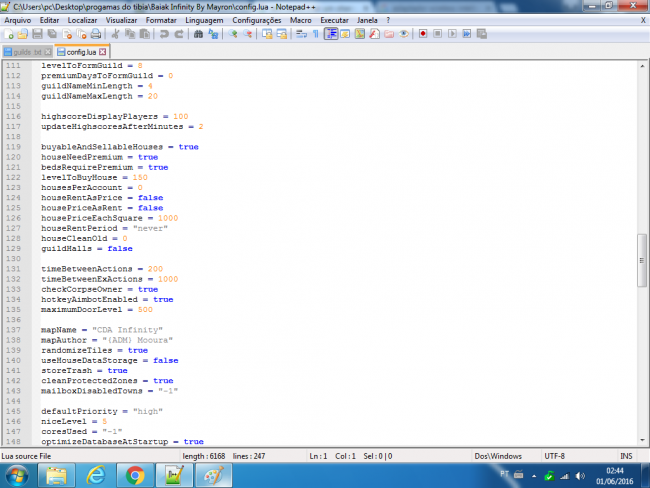
Task: Save the recorded macro icon
Action: coord(482,34)
